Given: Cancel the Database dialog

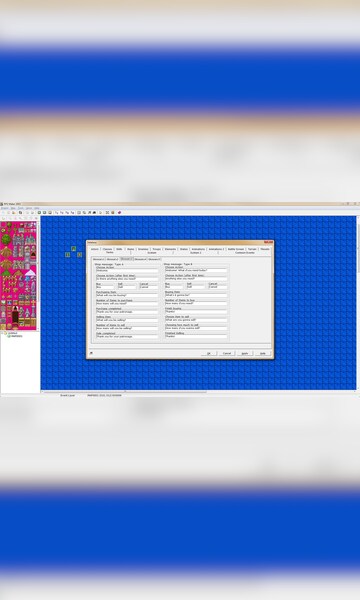Looking at the screenshot, I should pyautogui.click(x=227, y=353).
